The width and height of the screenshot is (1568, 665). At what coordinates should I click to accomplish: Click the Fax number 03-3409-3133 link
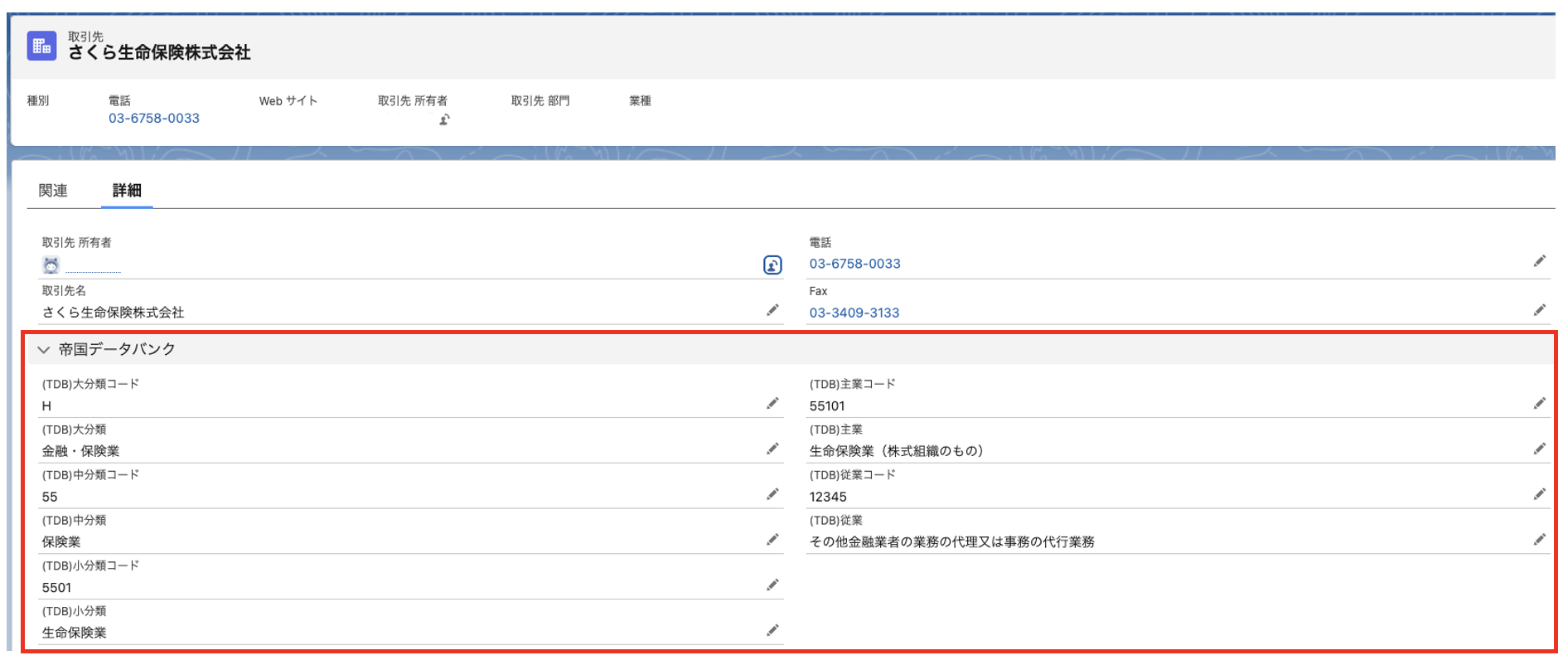tap(854, 313)
